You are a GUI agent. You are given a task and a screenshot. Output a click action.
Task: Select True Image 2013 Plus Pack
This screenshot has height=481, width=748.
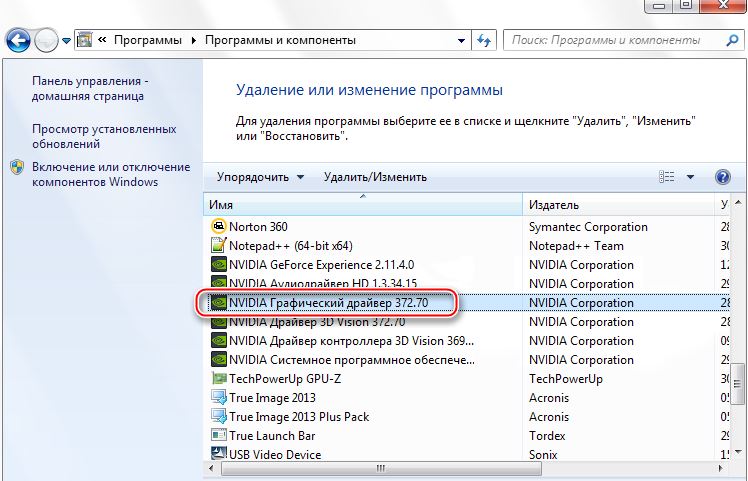point(299,417)
